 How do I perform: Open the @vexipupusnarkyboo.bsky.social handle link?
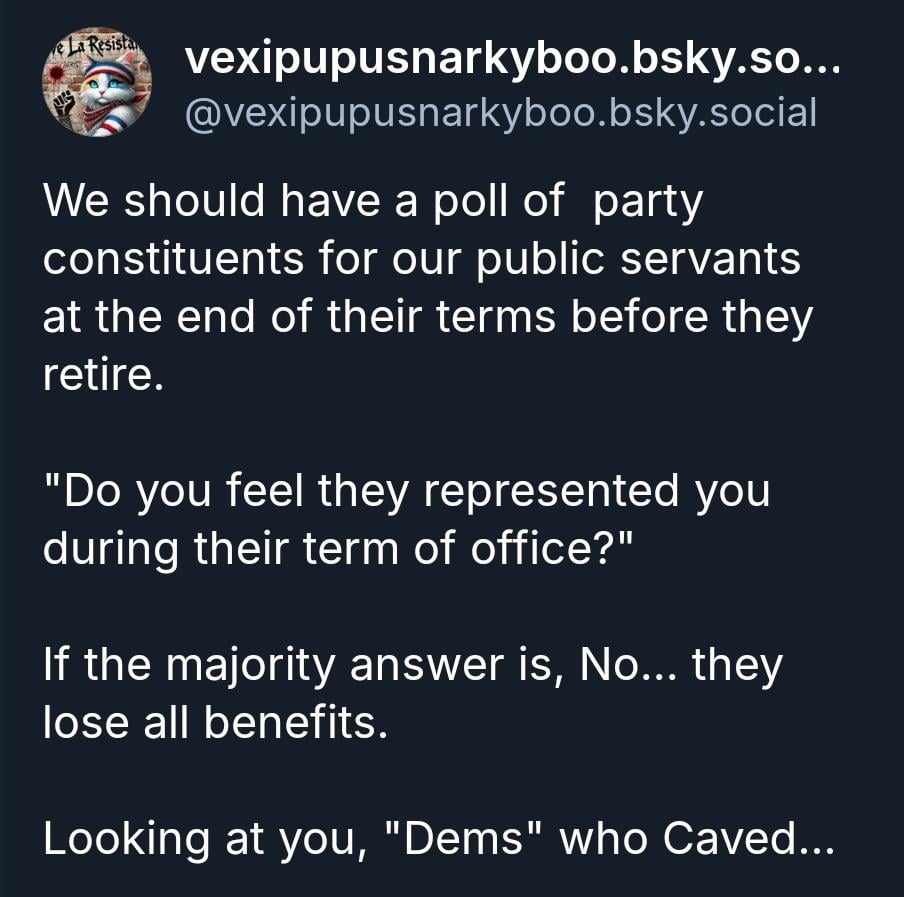pos(501,113)
